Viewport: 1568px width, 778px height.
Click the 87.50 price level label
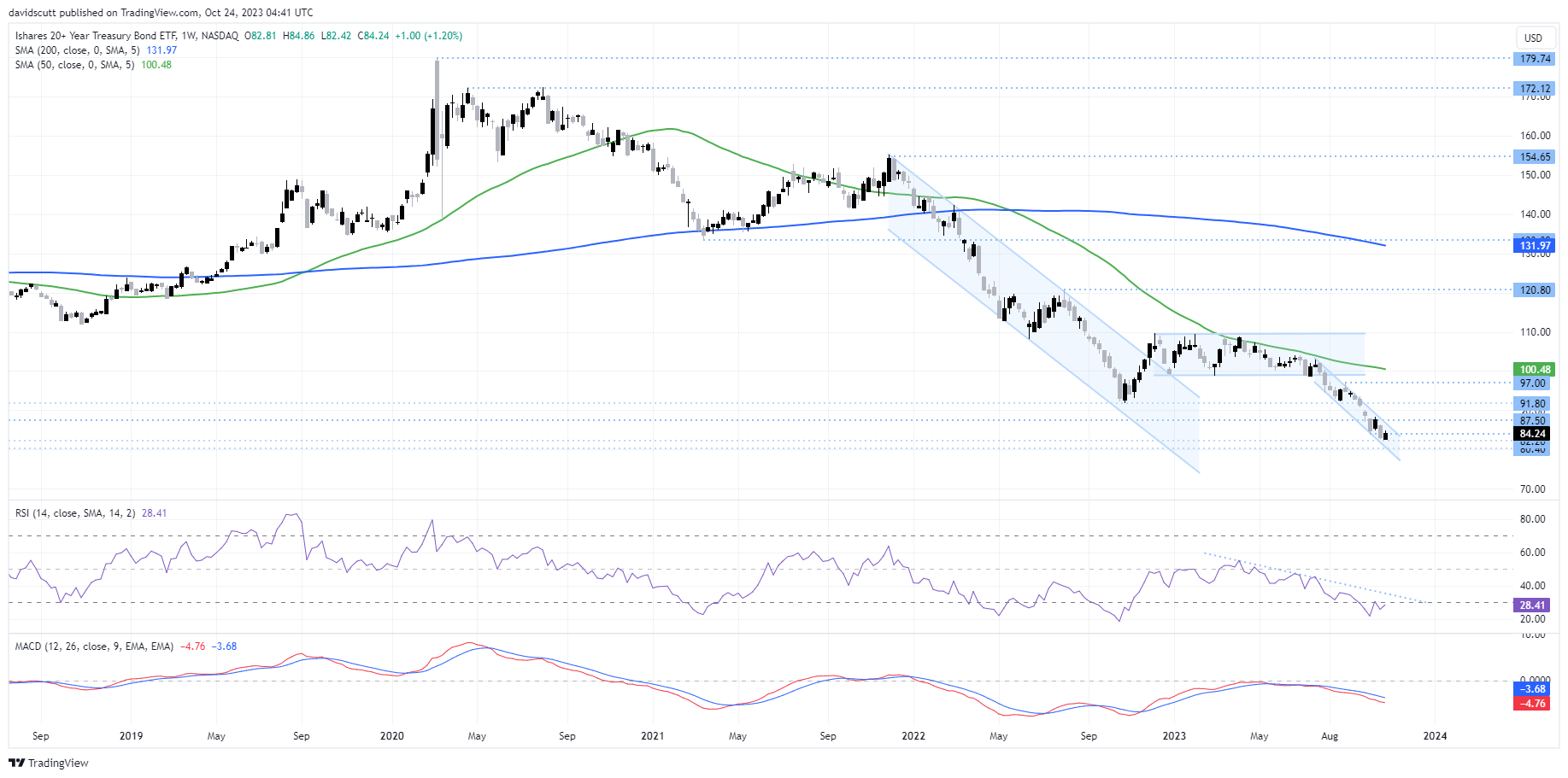[x=1533, y=420]
